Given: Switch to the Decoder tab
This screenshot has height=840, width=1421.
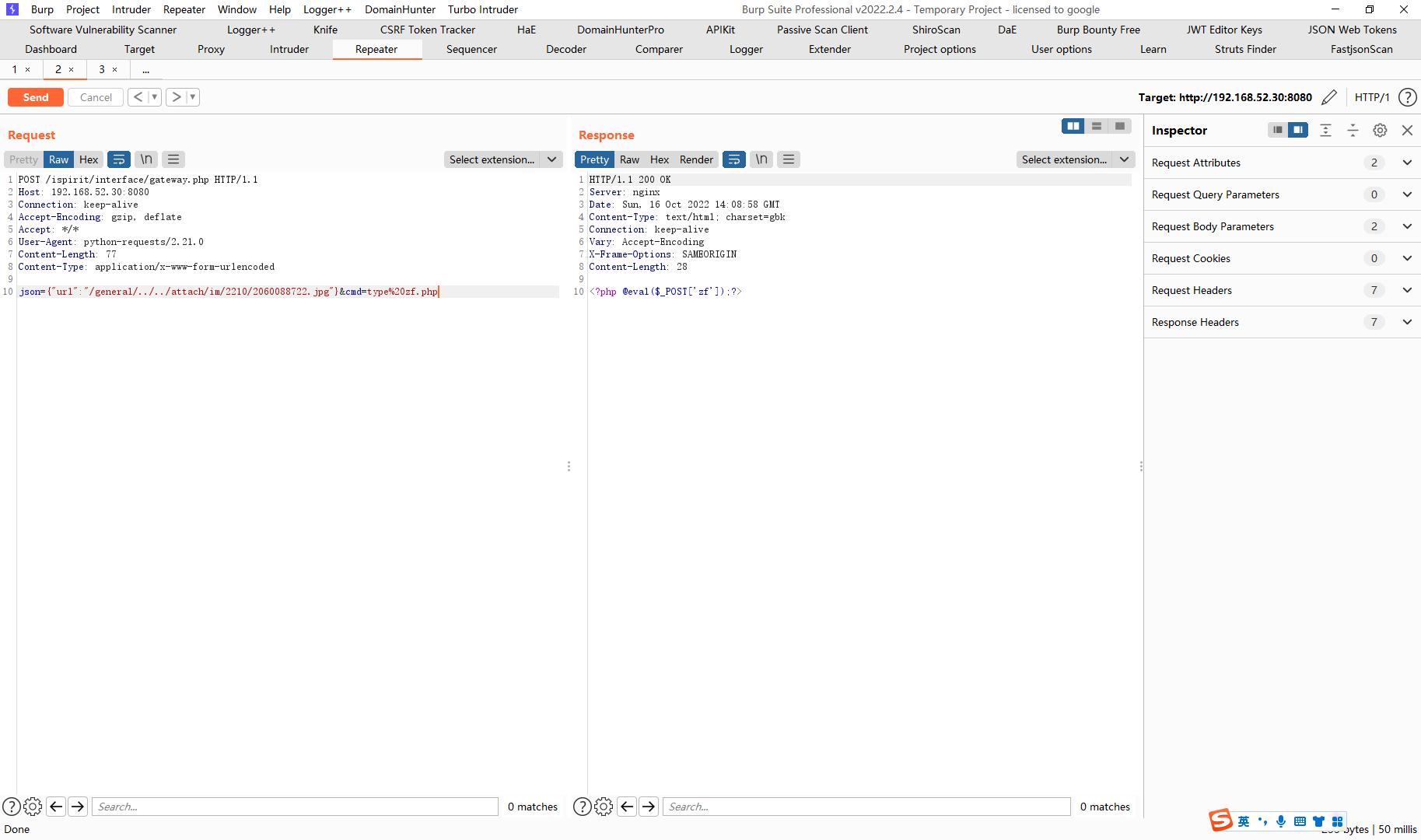Looking at the screenshot, I should (x=566, y=49).
